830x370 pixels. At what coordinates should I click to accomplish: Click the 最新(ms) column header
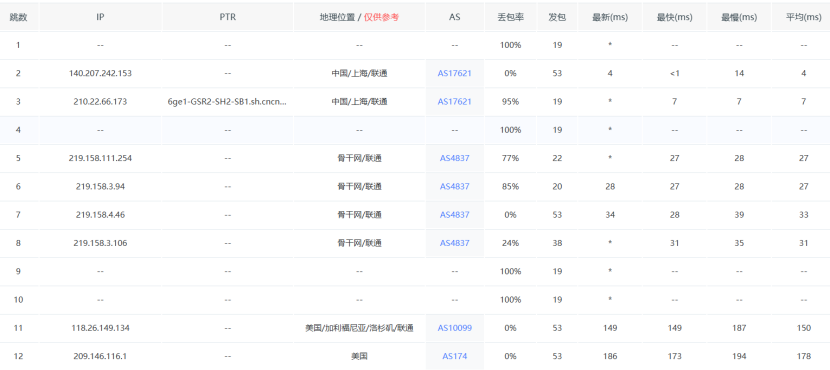click(610, 17)
